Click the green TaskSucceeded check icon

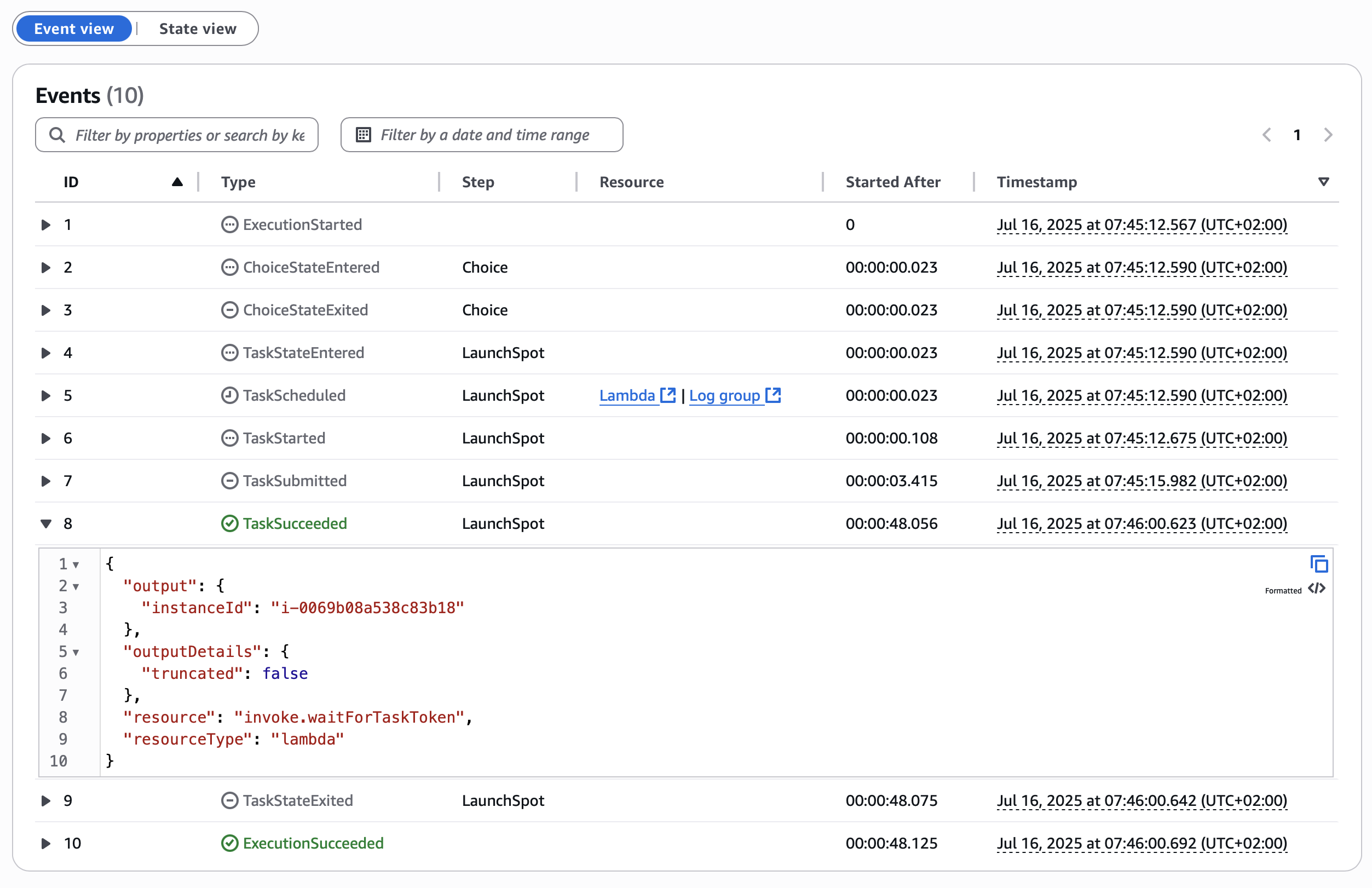[229, 523]
